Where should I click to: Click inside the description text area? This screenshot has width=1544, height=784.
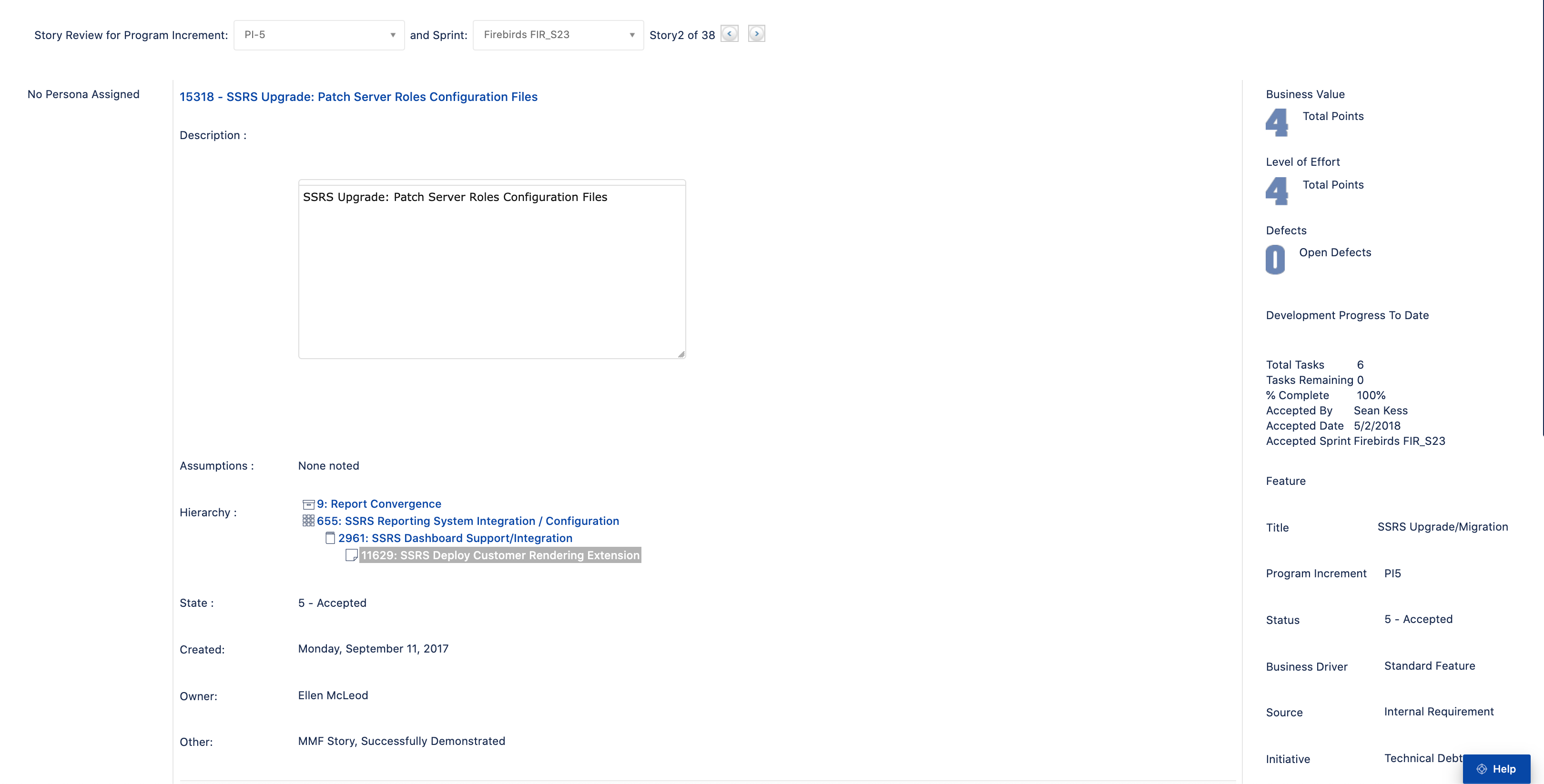click(x=491, y=270)
